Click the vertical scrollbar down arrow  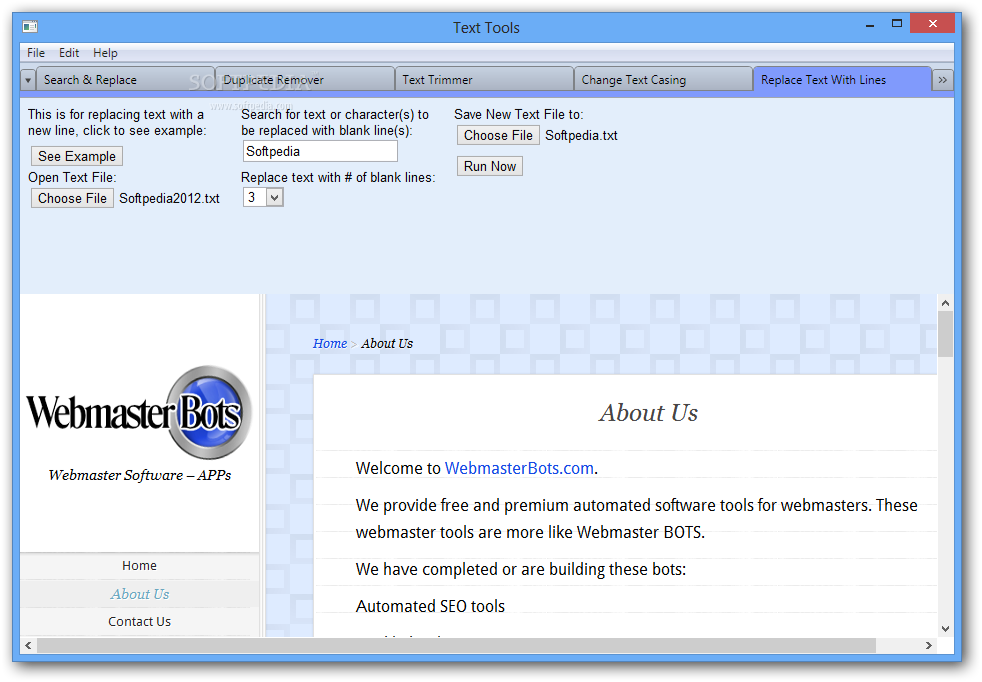point(945,629)
